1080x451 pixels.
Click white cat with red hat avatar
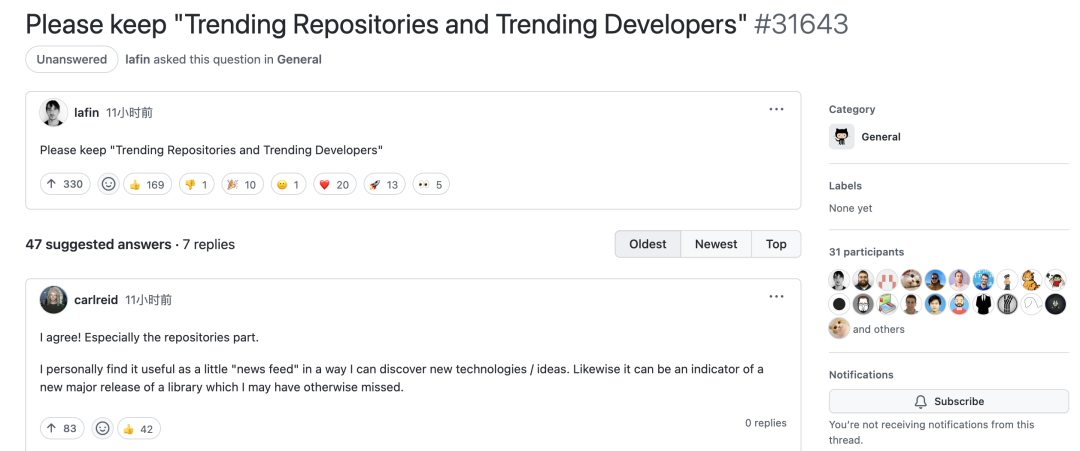(x=911, y=280)
